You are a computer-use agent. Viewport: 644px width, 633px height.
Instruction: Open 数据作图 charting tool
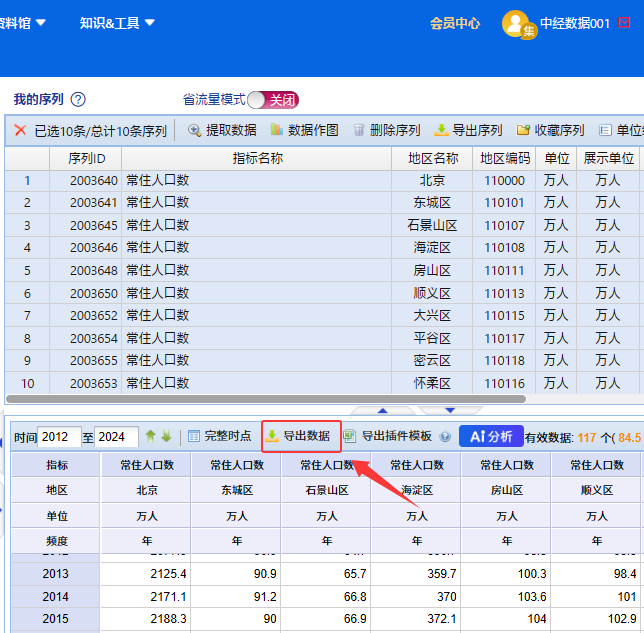pos(304,130)
